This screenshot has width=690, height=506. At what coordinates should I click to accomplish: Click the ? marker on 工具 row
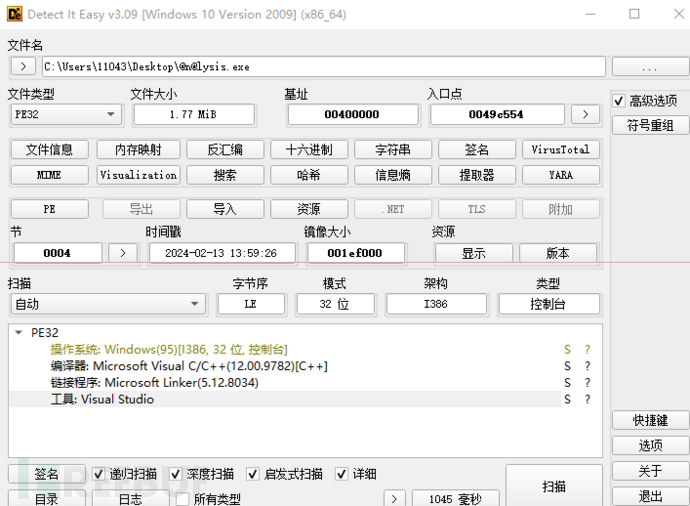pyautogui.click(x=587, y=400)
